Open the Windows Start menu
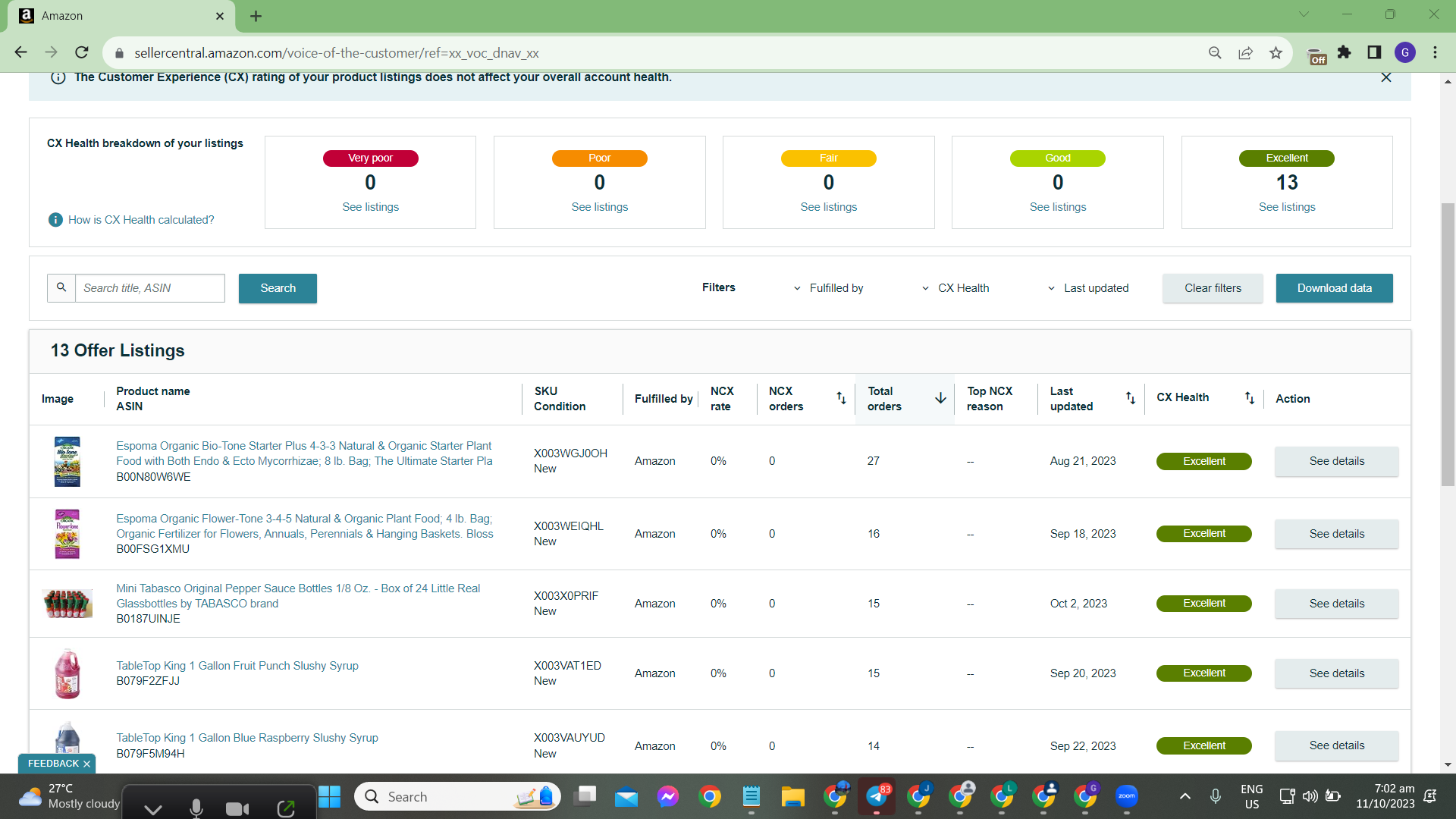 point(329,796)
